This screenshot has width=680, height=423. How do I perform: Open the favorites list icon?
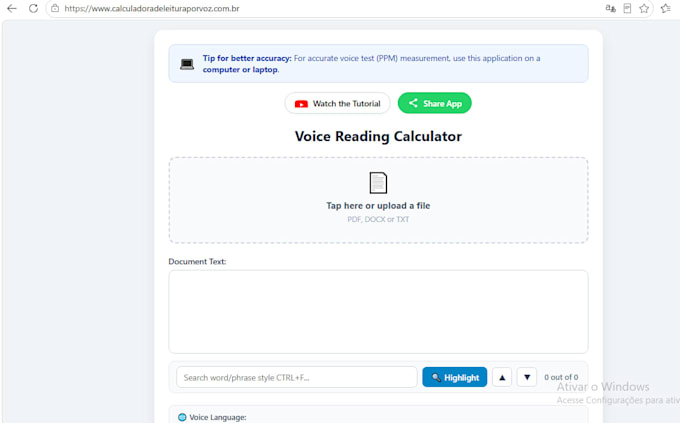point(666,8)
